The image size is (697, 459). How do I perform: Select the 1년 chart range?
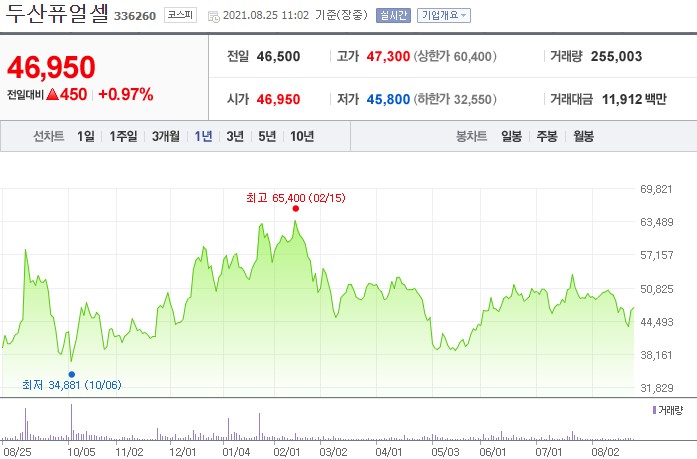[203, 136]
